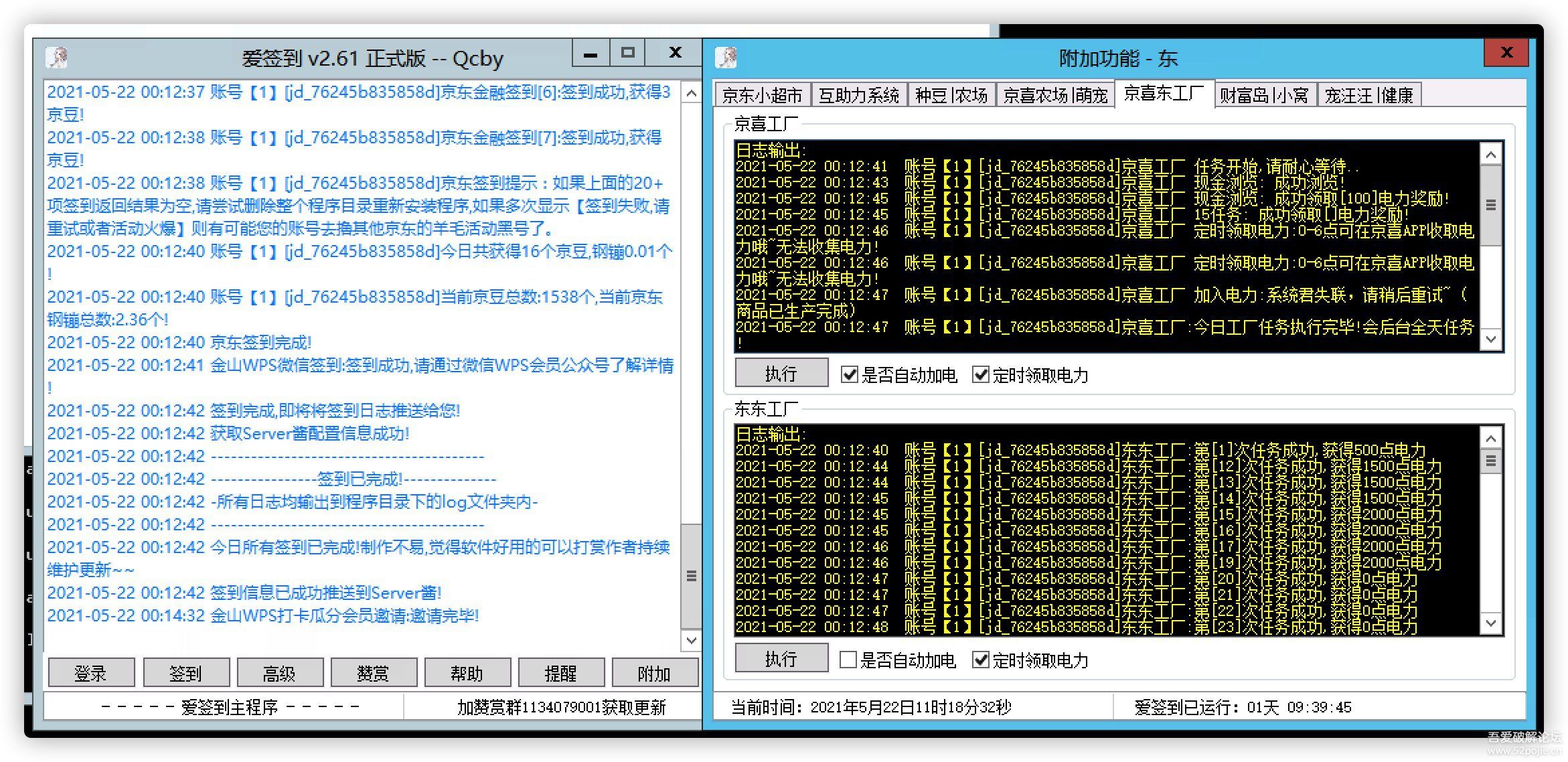Click 京喜工厂 log scrollbar thumb

[1491, 205]
